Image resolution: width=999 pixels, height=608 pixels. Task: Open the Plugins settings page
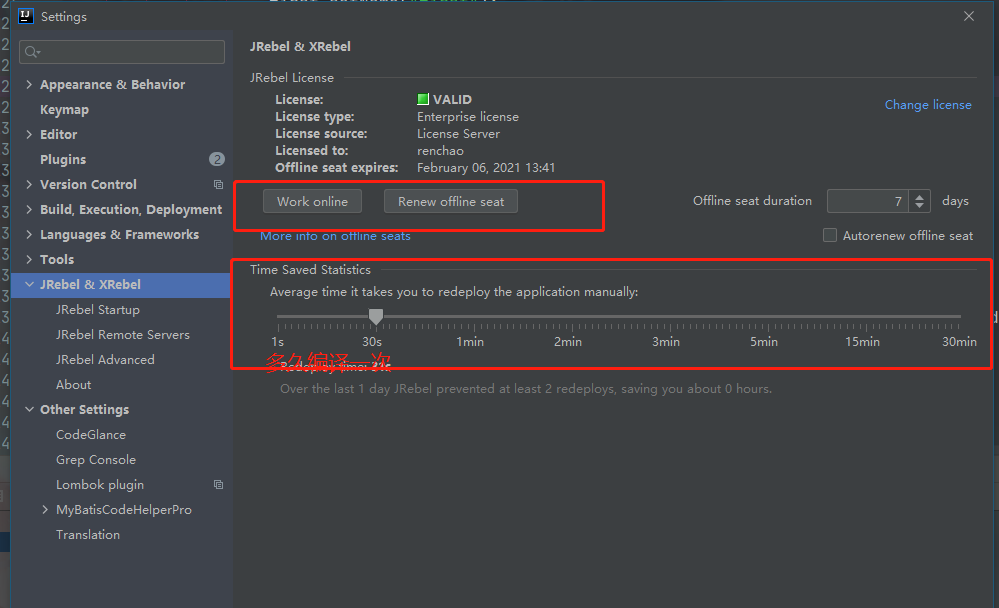[x=63, y=159]
